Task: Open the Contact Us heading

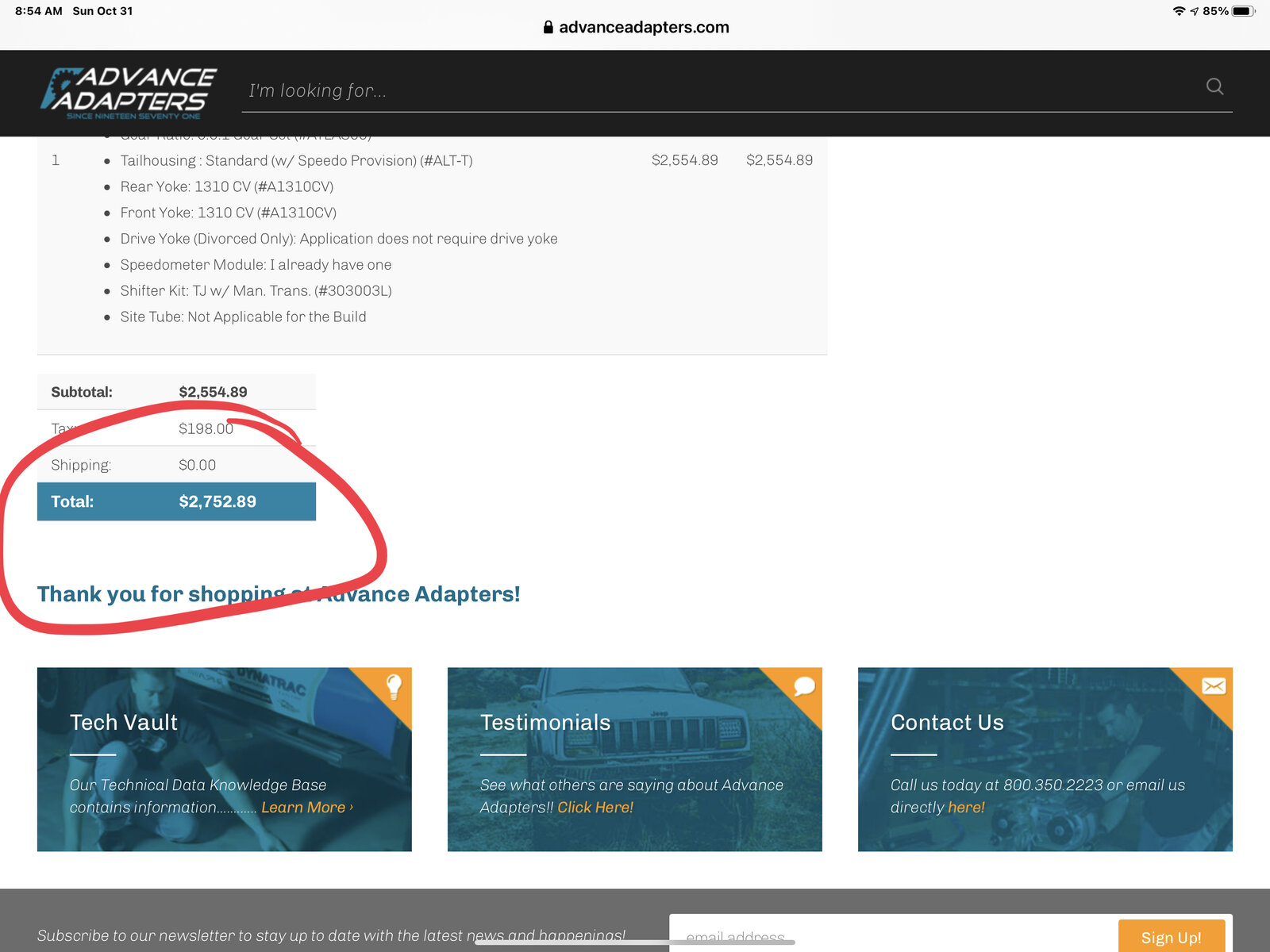Action: [x=947, y=723]
